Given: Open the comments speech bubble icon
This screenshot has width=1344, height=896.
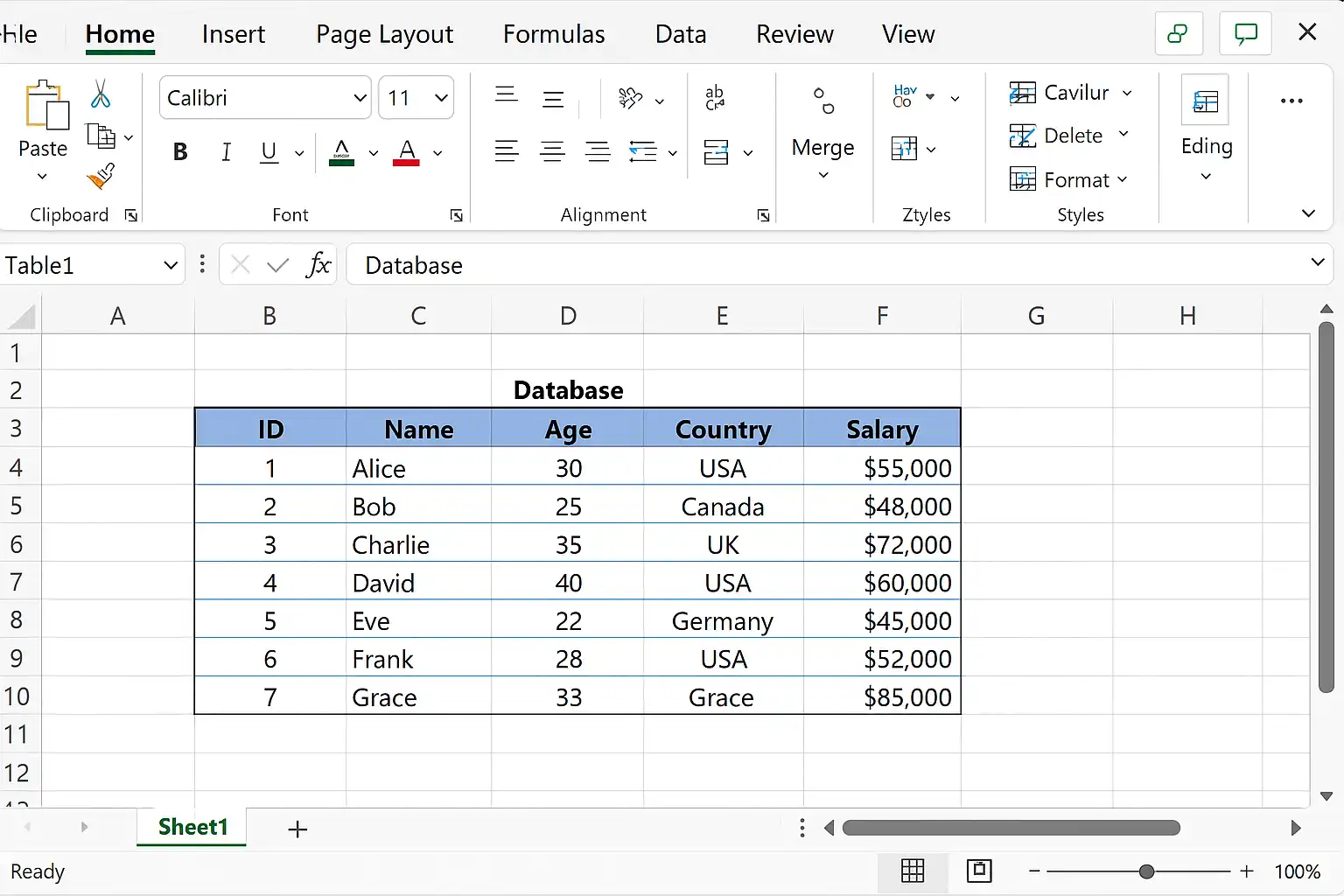Looking at the screenshot, I should (x=1245, y=34).
